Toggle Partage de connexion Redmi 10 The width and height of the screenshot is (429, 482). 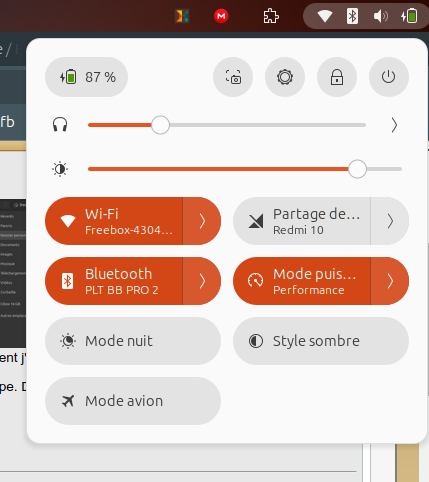302,221
